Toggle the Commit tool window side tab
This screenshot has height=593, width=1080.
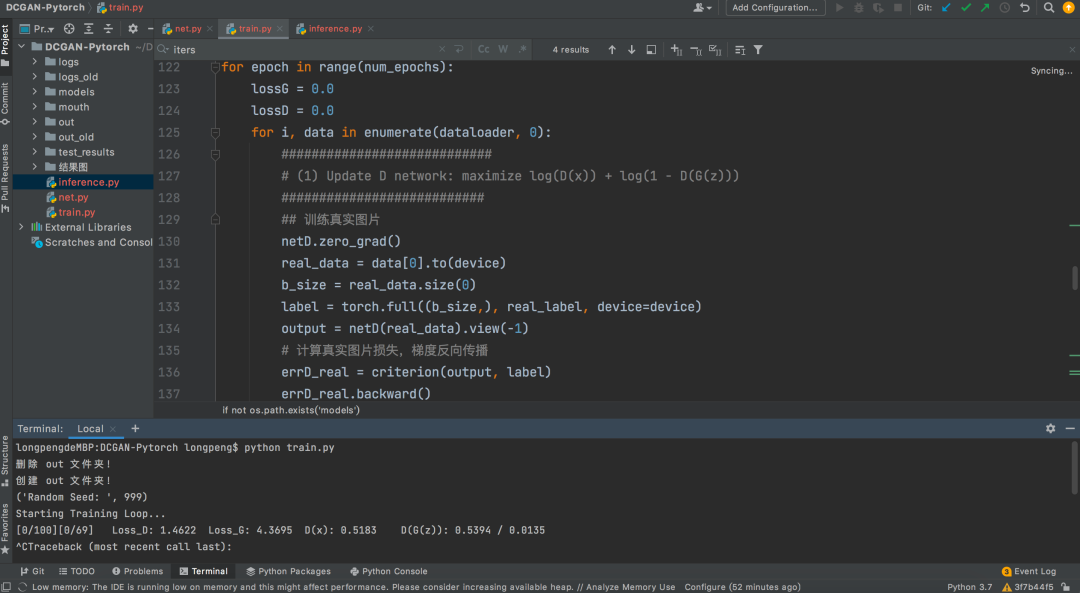coord(6,104)
